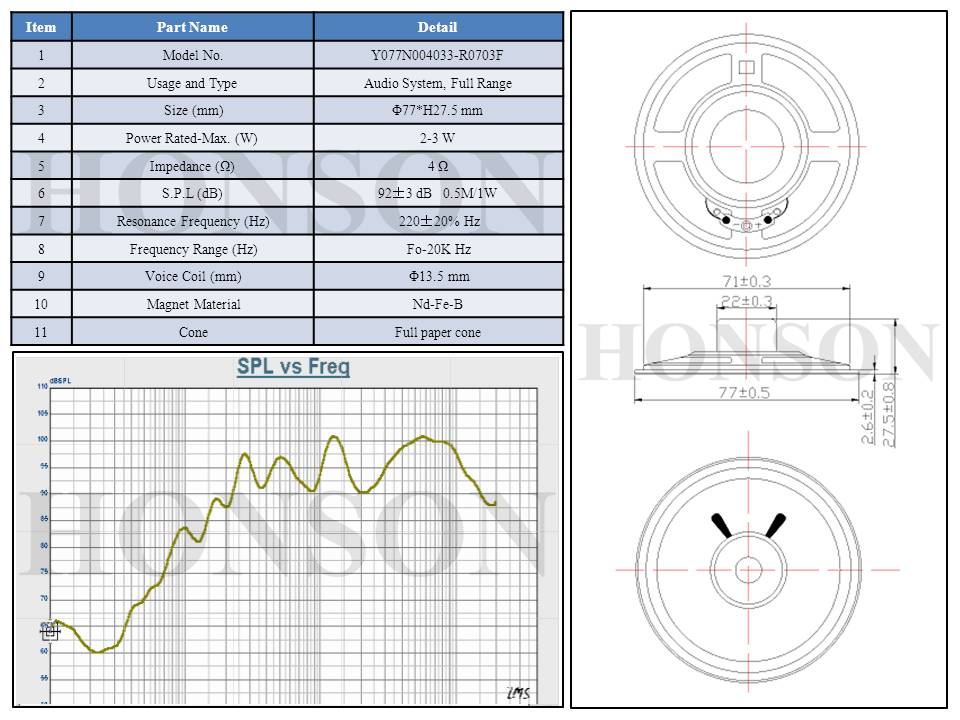Click the LMS logo in chart corner

click(518, 693)
